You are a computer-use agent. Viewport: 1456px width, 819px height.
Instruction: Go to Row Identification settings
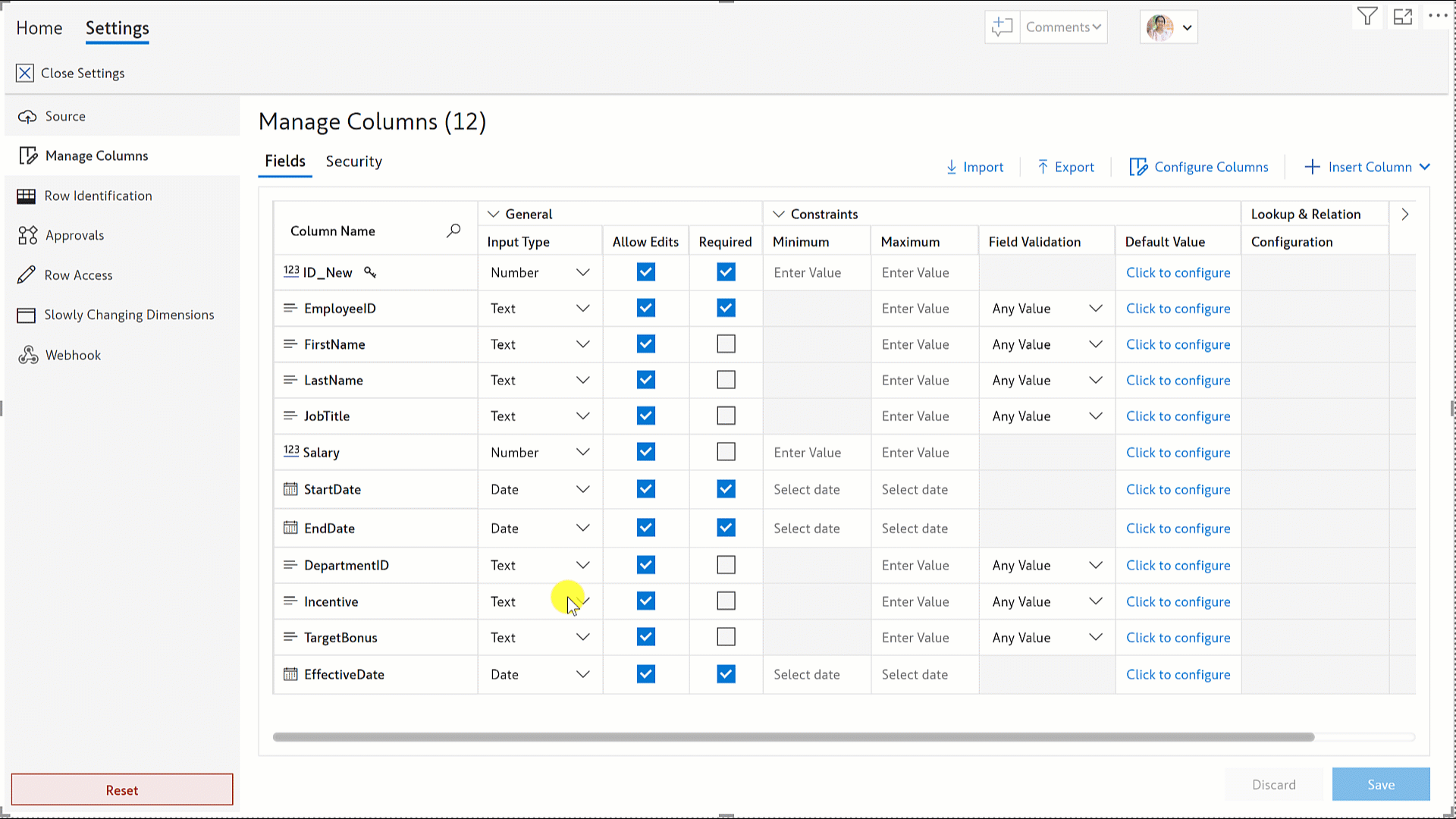point(98,196)
